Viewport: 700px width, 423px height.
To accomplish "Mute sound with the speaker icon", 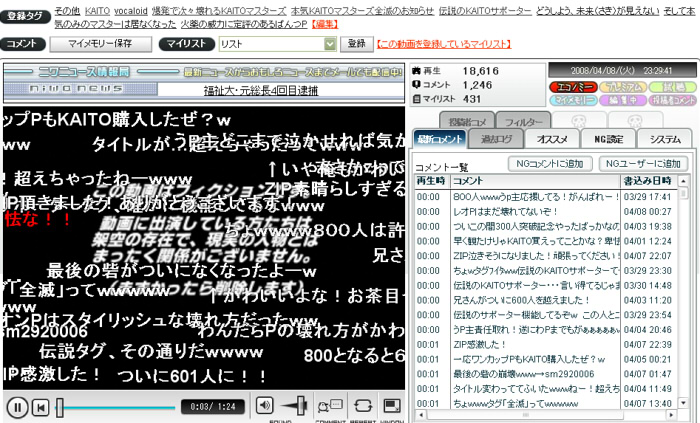I will [264, 406].
